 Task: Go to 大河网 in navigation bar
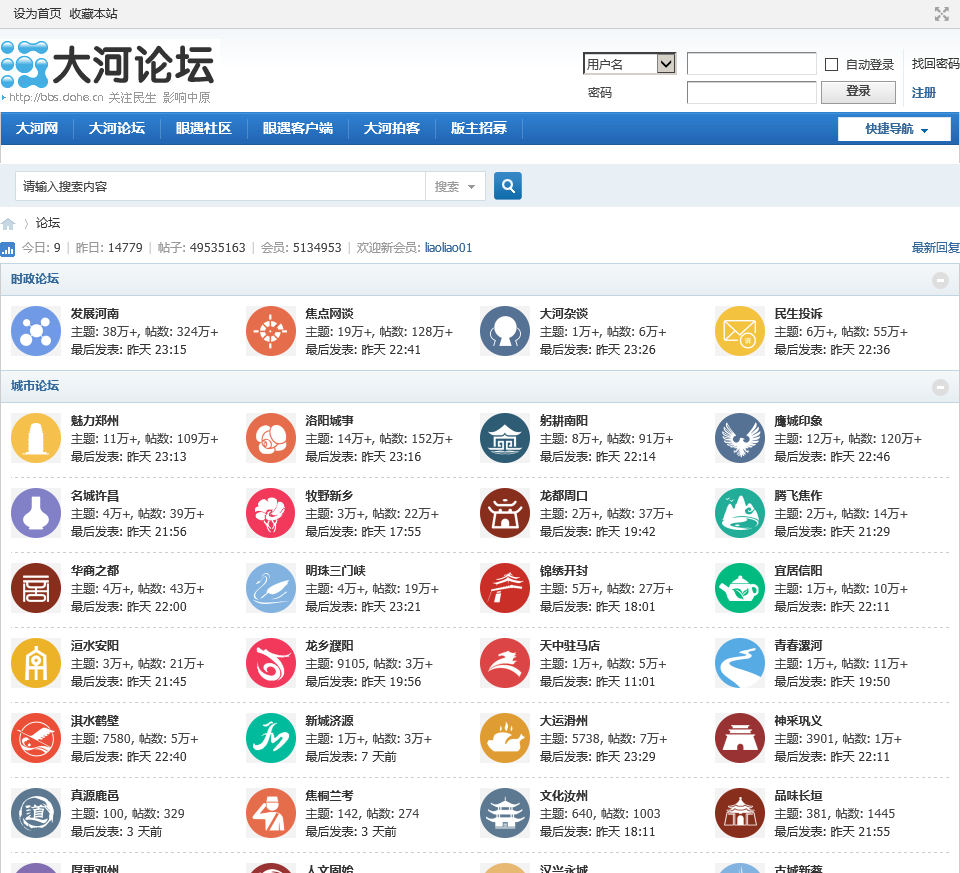tap(37, 128)
